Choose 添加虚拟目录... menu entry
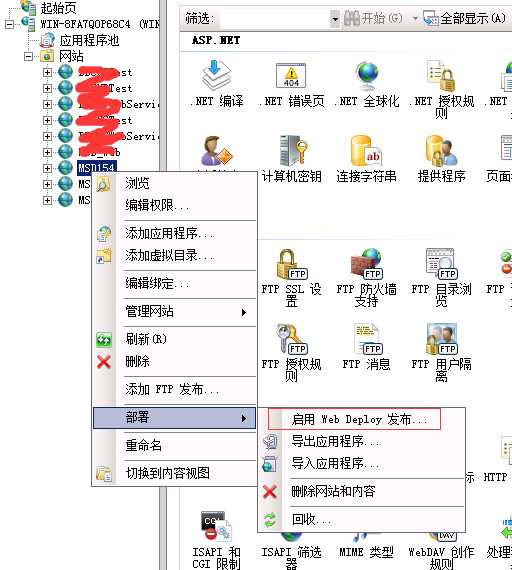The height and width of the screenshot is (570, 512). (175, 256)
